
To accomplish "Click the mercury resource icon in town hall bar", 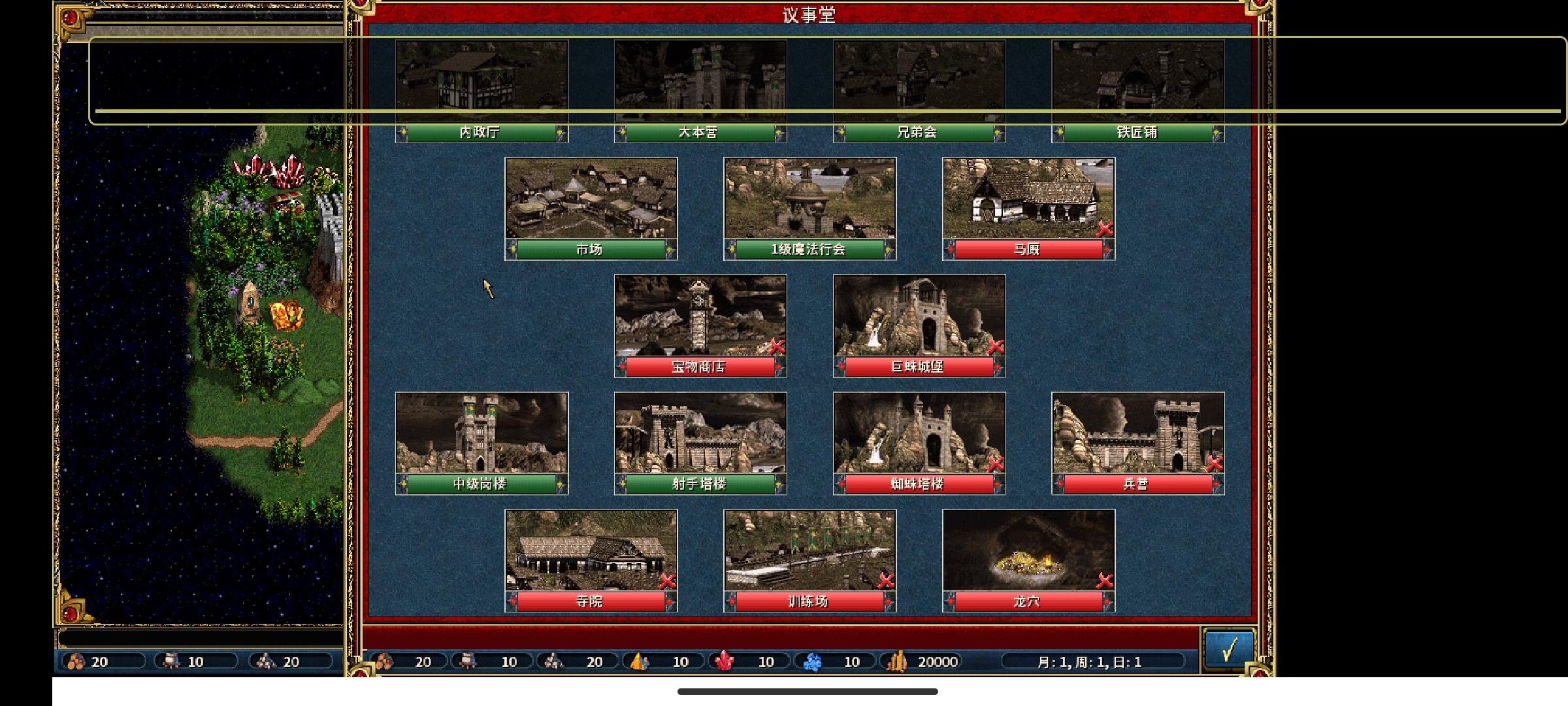I will pos(468,662).
